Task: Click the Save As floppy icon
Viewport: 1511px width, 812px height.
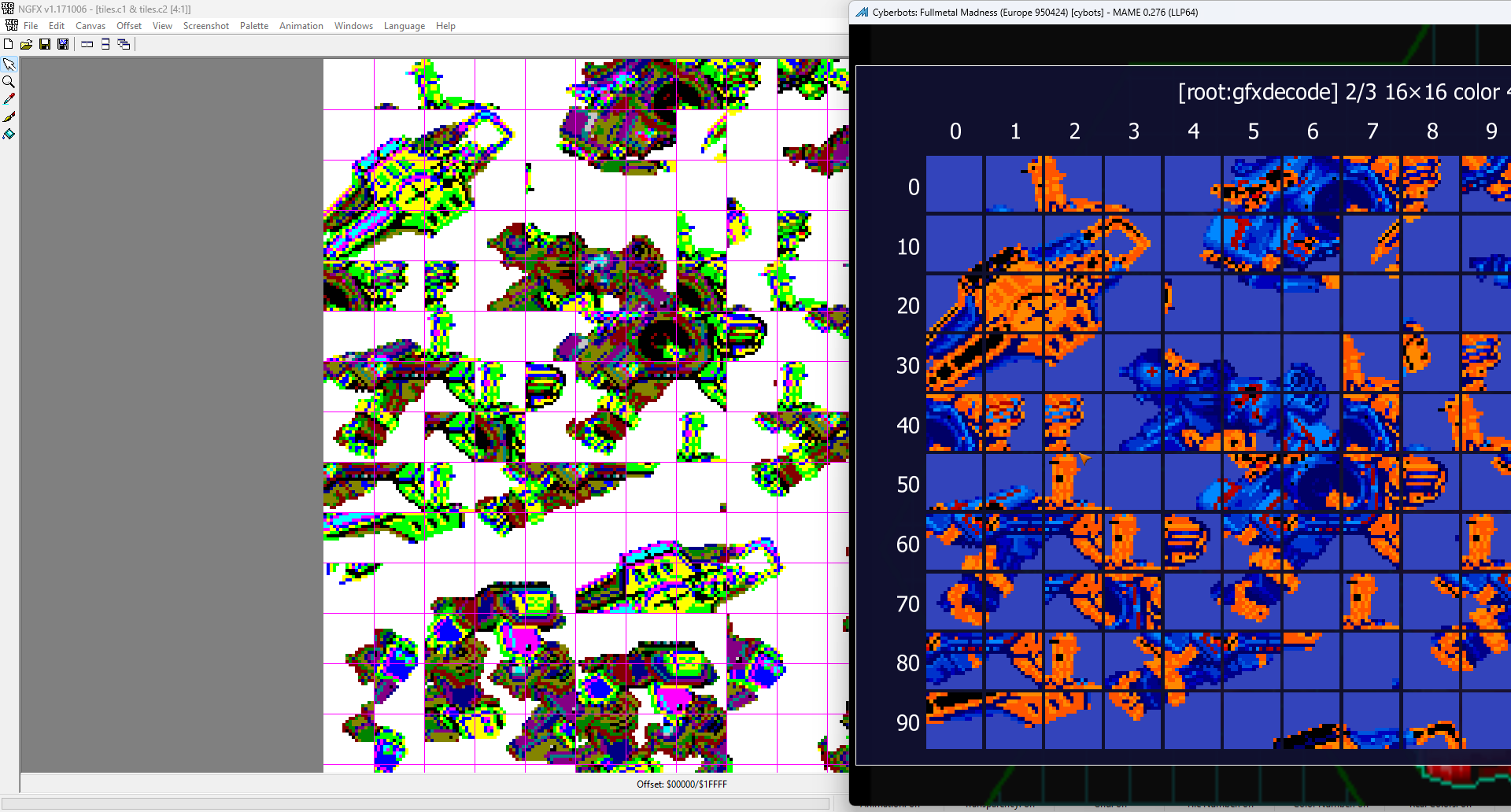Action: coord(63,44)
